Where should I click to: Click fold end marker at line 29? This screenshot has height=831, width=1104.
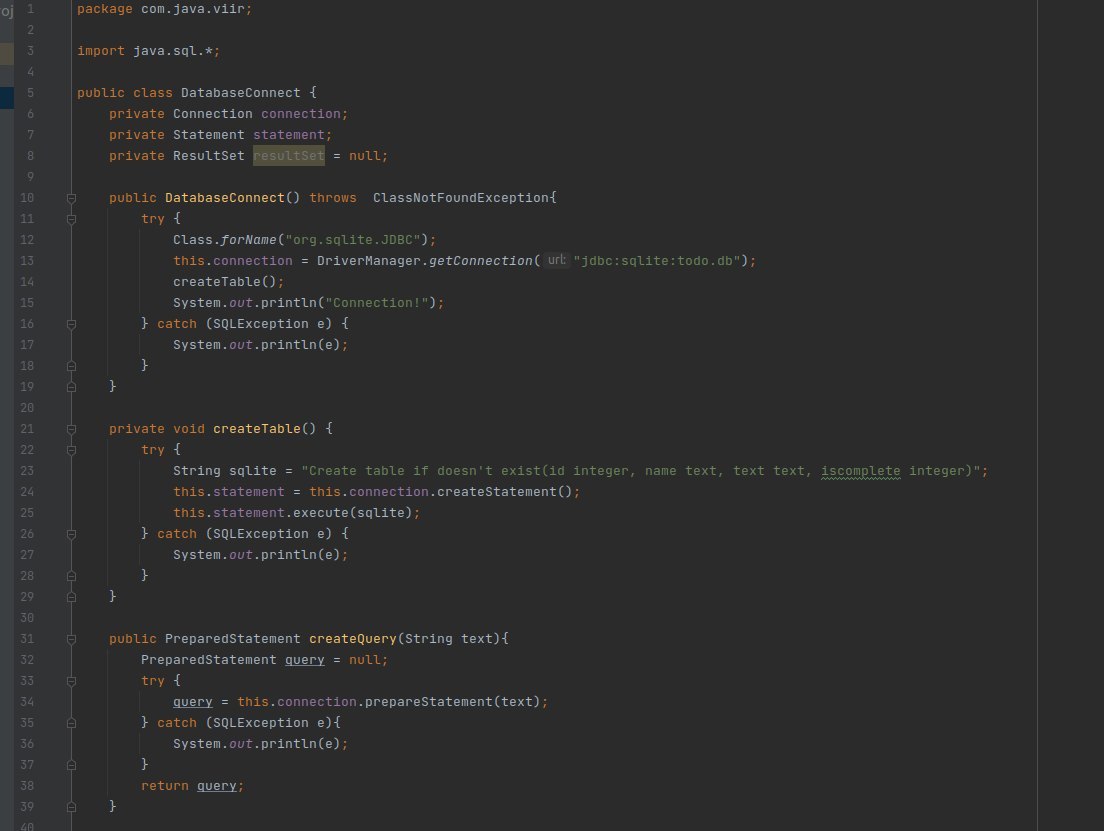click(71, 597)
